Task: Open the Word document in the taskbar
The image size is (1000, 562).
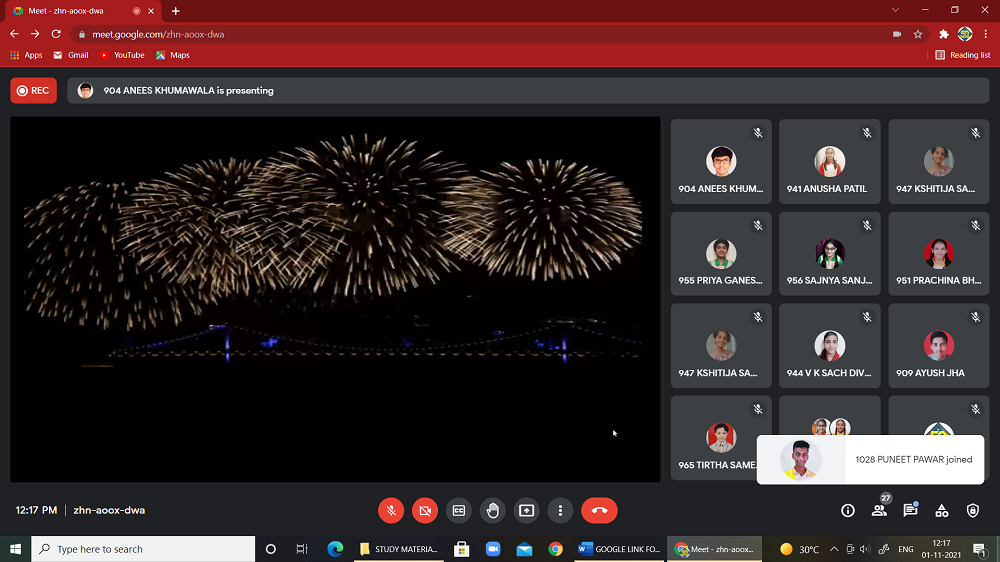Action: click(x=618, y=549)
